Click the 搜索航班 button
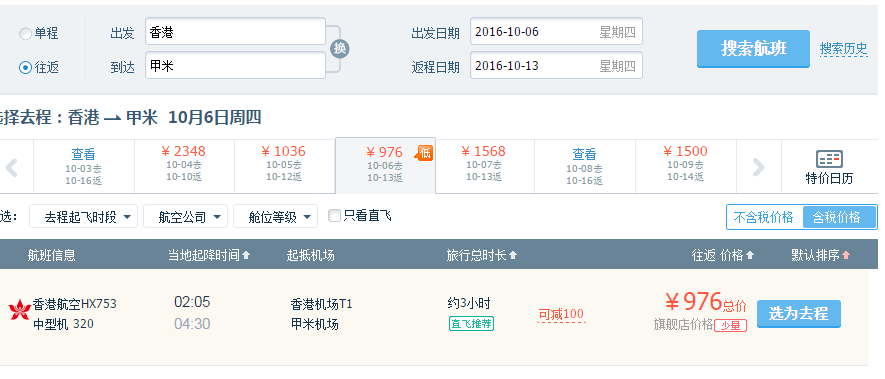This screenshot has width=885, height=379. point(753,49)
